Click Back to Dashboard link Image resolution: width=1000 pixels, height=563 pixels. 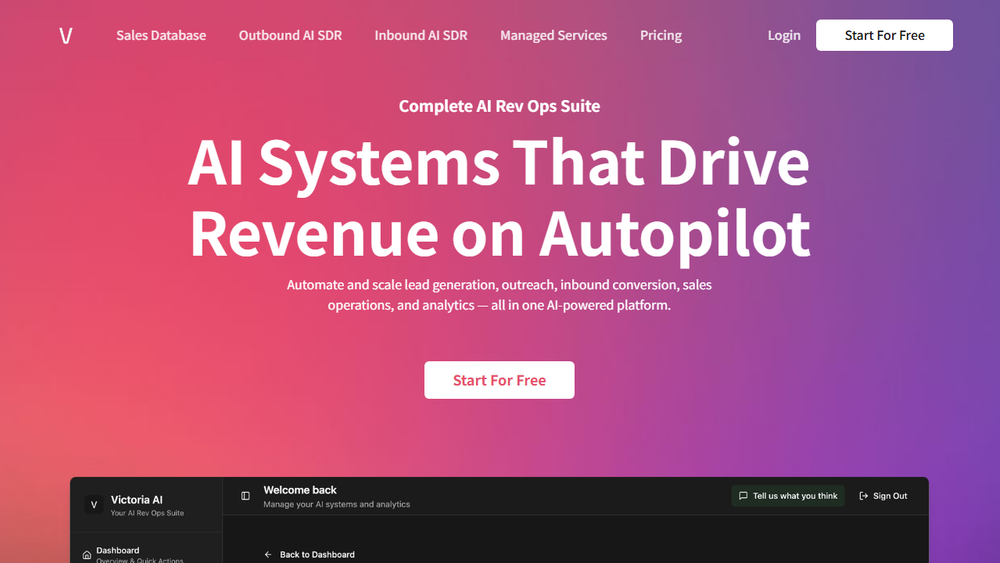tap(310, 555)
